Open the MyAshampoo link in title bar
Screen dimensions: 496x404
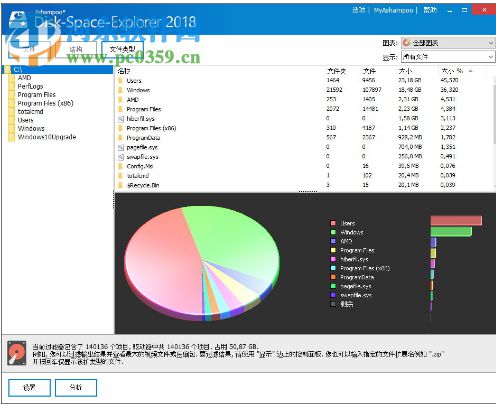(x=393, y=10)
